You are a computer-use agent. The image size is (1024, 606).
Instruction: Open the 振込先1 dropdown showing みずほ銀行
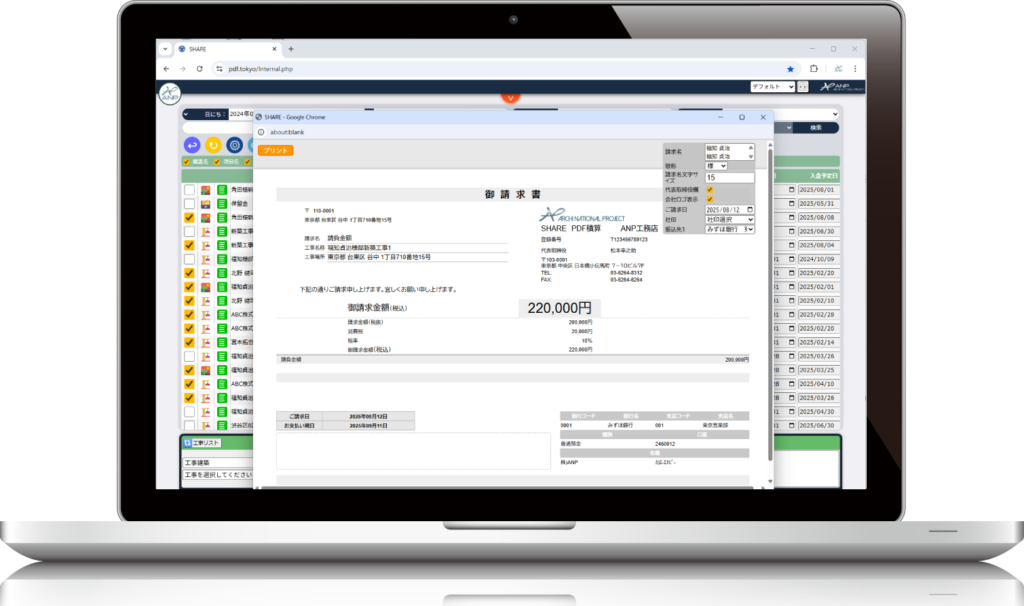(x=729, y=229)
